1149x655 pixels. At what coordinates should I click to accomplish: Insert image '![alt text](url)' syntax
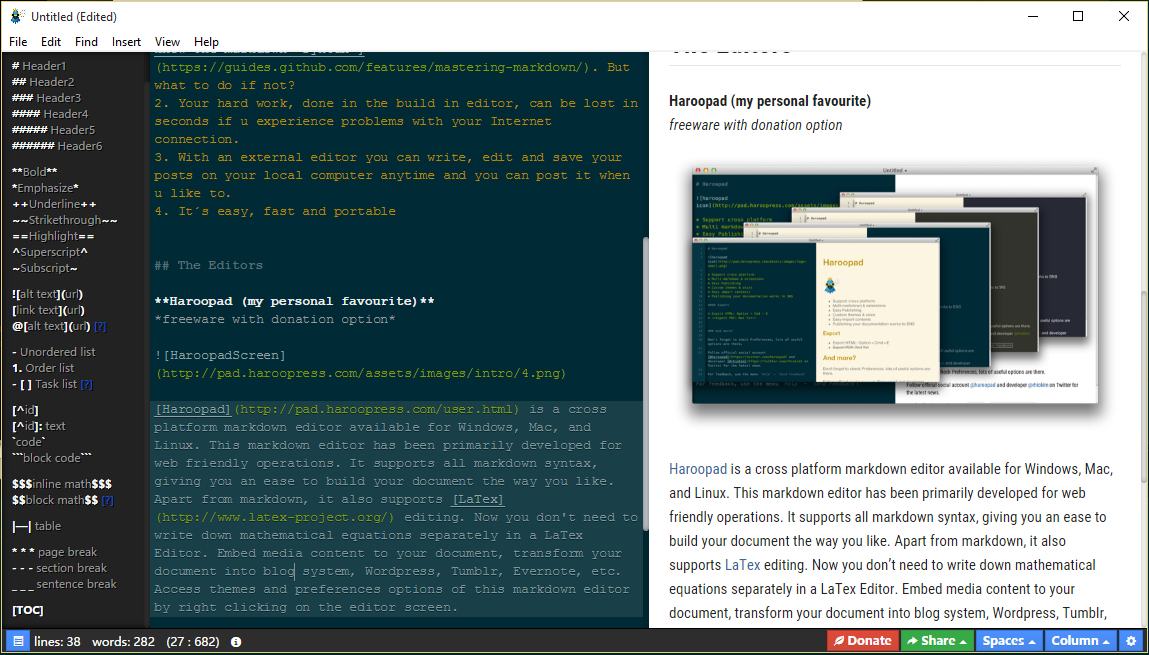[x=48, y=295]
